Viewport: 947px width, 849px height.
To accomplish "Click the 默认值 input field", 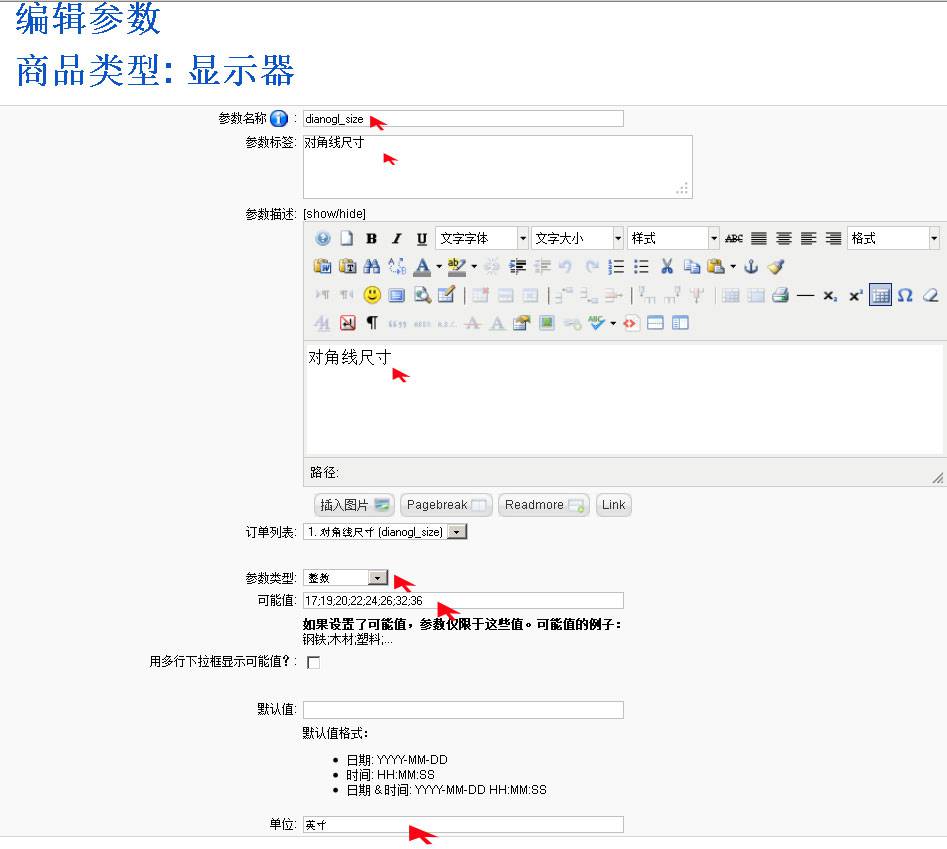I will [x=463, y=710].
